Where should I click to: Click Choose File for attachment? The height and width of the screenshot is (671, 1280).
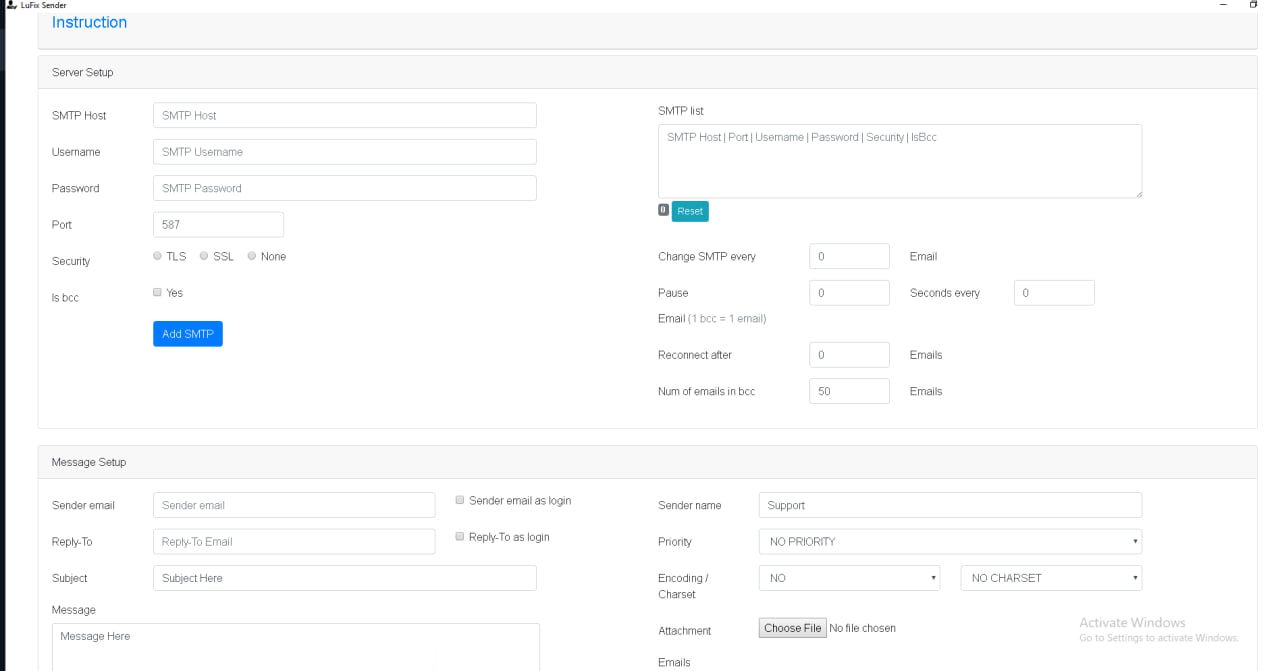[792, 628]
